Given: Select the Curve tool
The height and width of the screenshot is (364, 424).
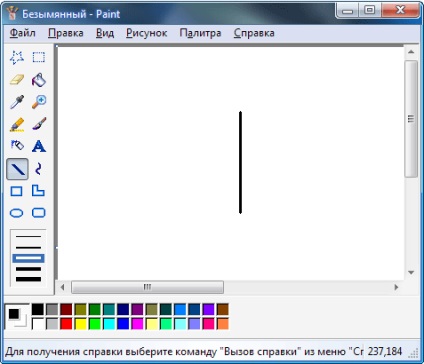Looking at the screenshot, I should 39,169.
